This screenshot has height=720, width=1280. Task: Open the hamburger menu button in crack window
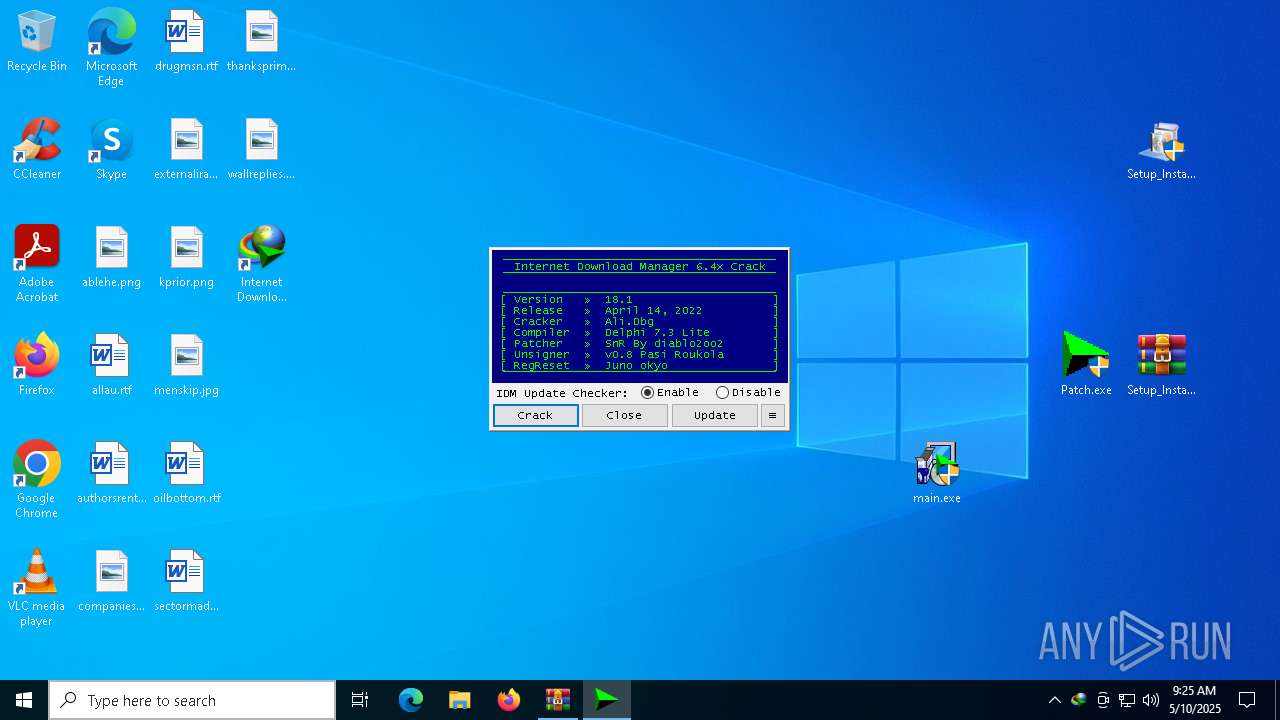tap(772, 415)
